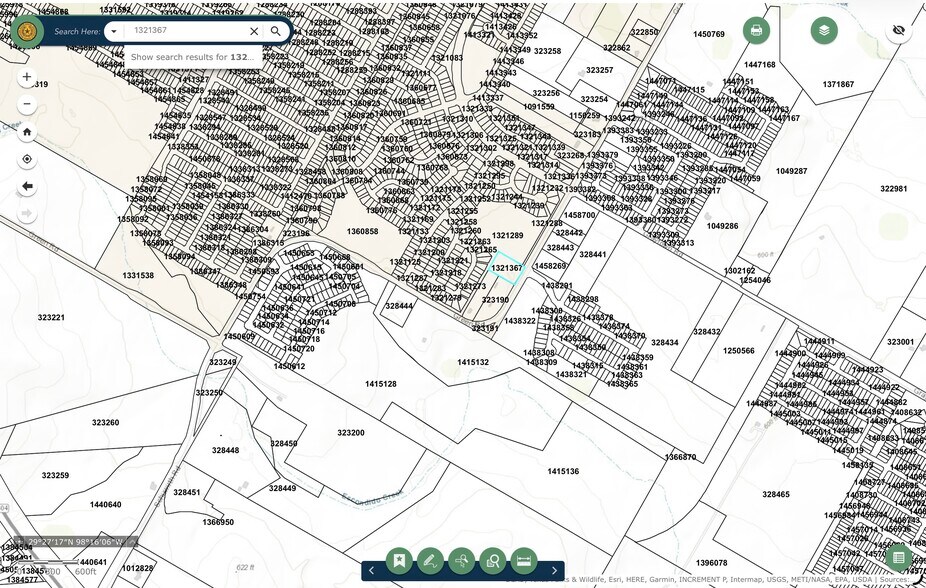The image size is (926, 588).
Task: Focus the search input field
Action: (185, 31)
